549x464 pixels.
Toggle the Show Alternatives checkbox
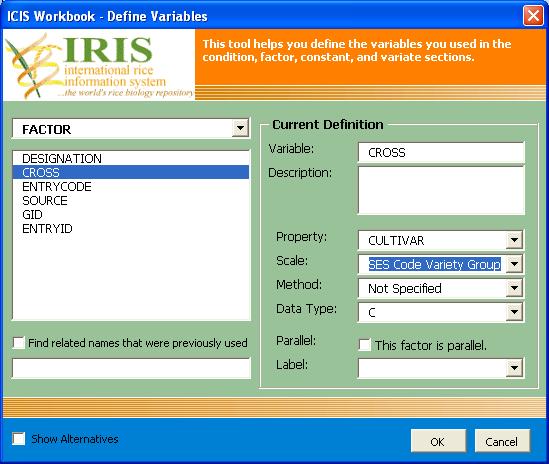(x=19, y=438)
